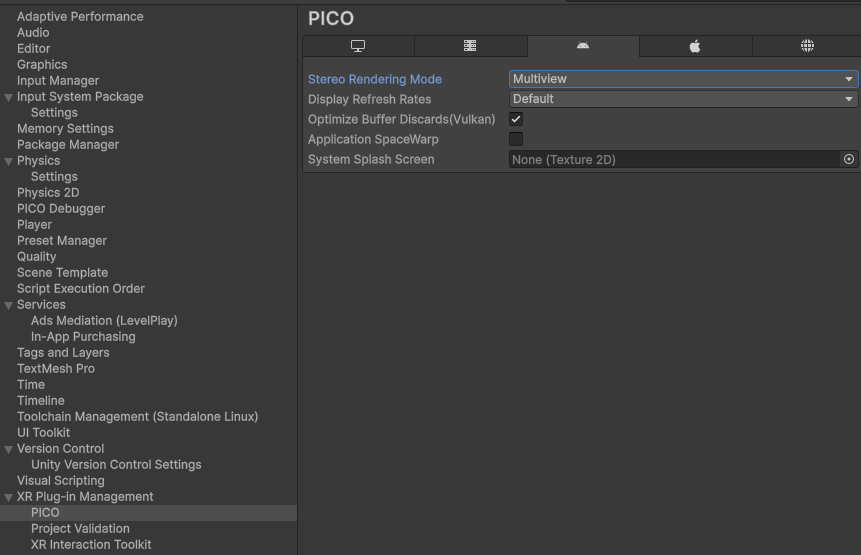Open Package Manager settings
Viewport: 861px width, 555px height.
pyautogui.click(x=68, y=144)
